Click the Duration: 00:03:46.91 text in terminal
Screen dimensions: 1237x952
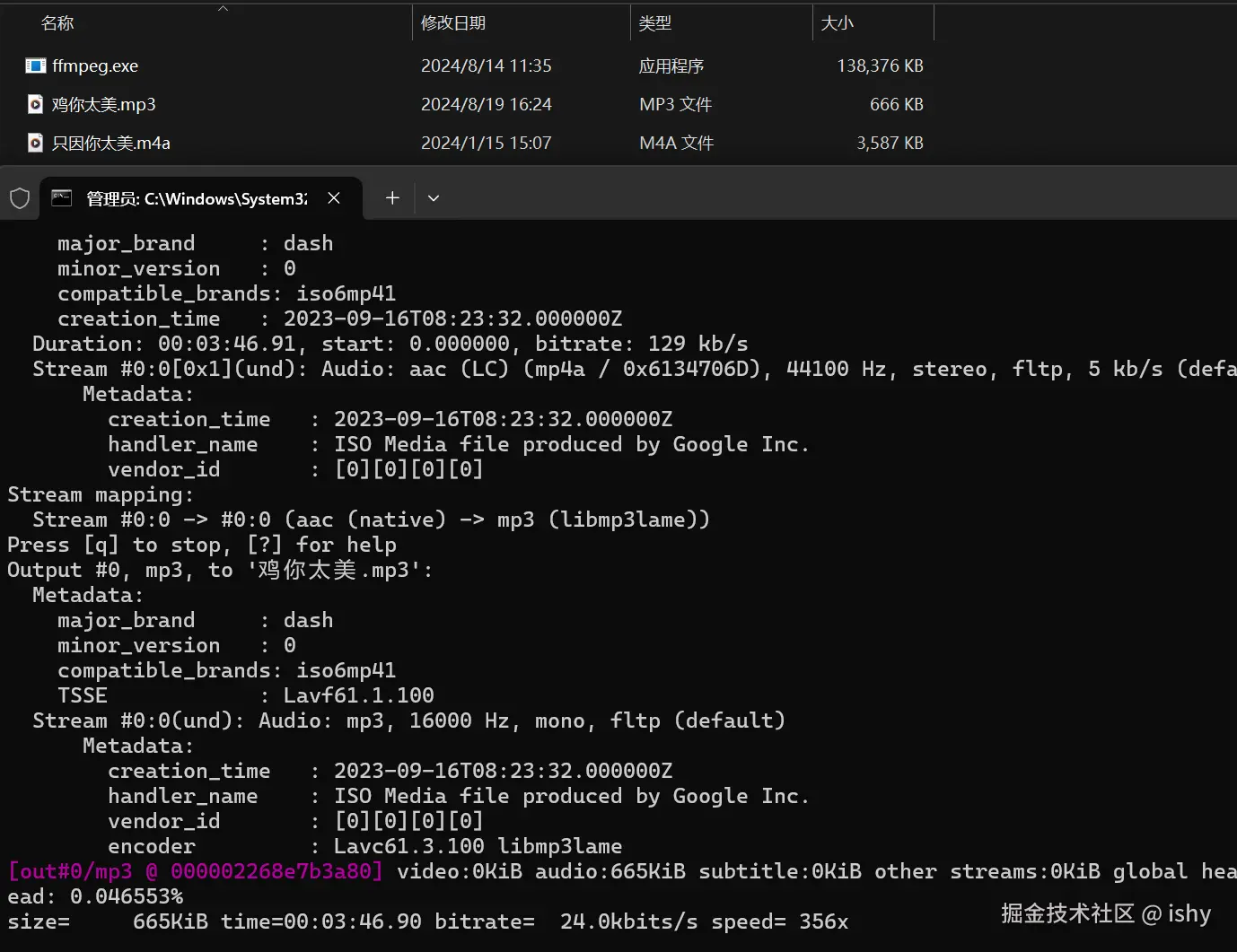point(170,344)
